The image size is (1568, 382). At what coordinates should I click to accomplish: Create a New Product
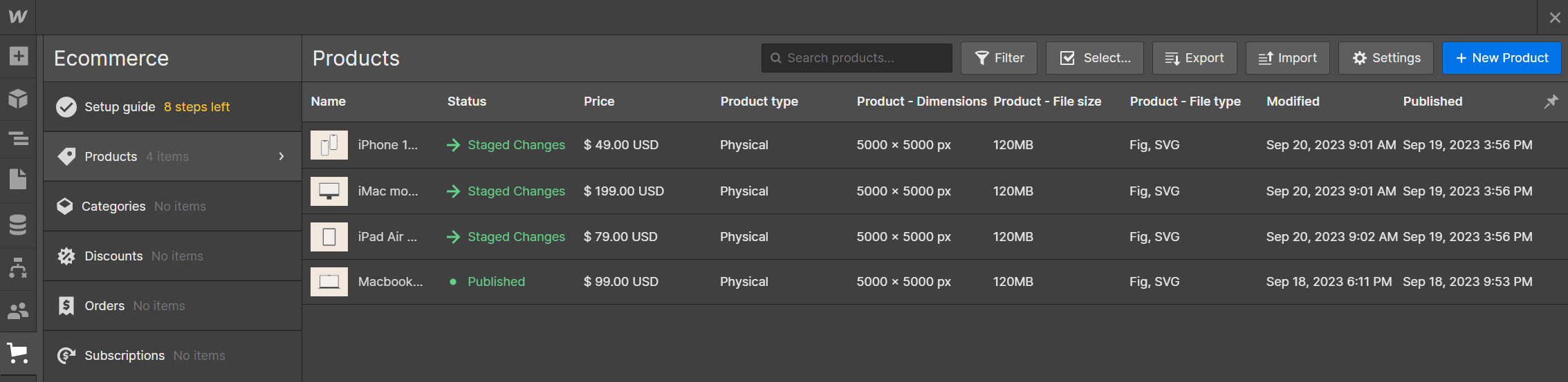click(x=1502, y=58)
